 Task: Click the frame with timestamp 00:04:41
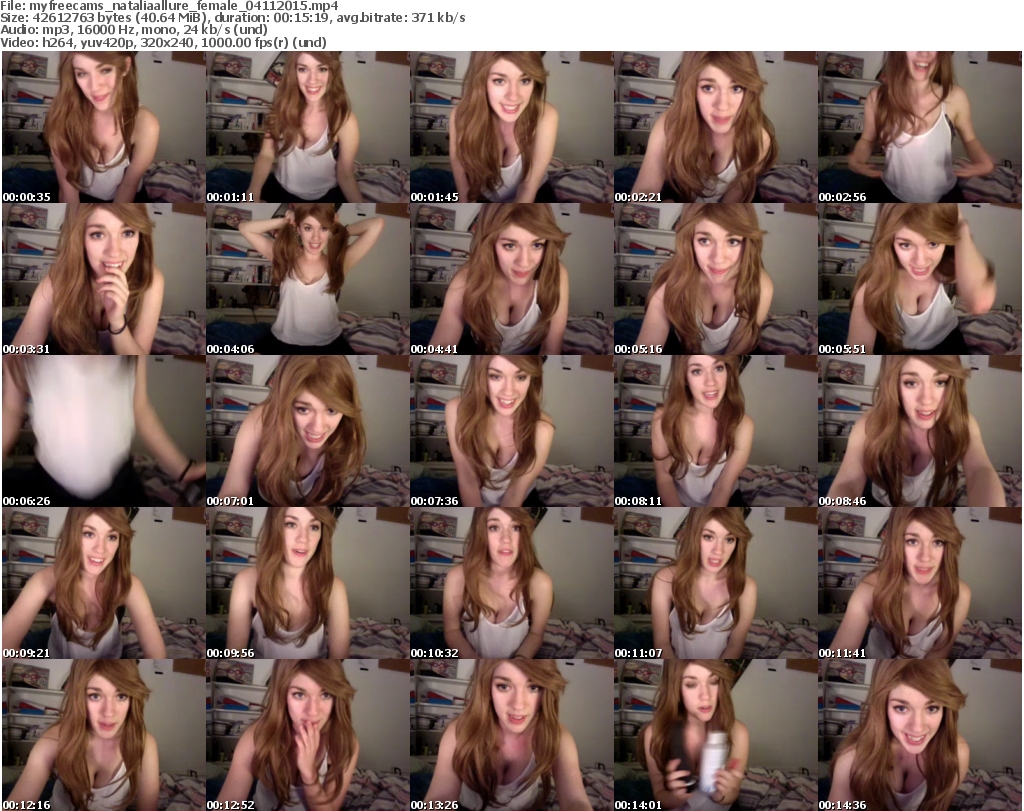click(x=511, y=279)
